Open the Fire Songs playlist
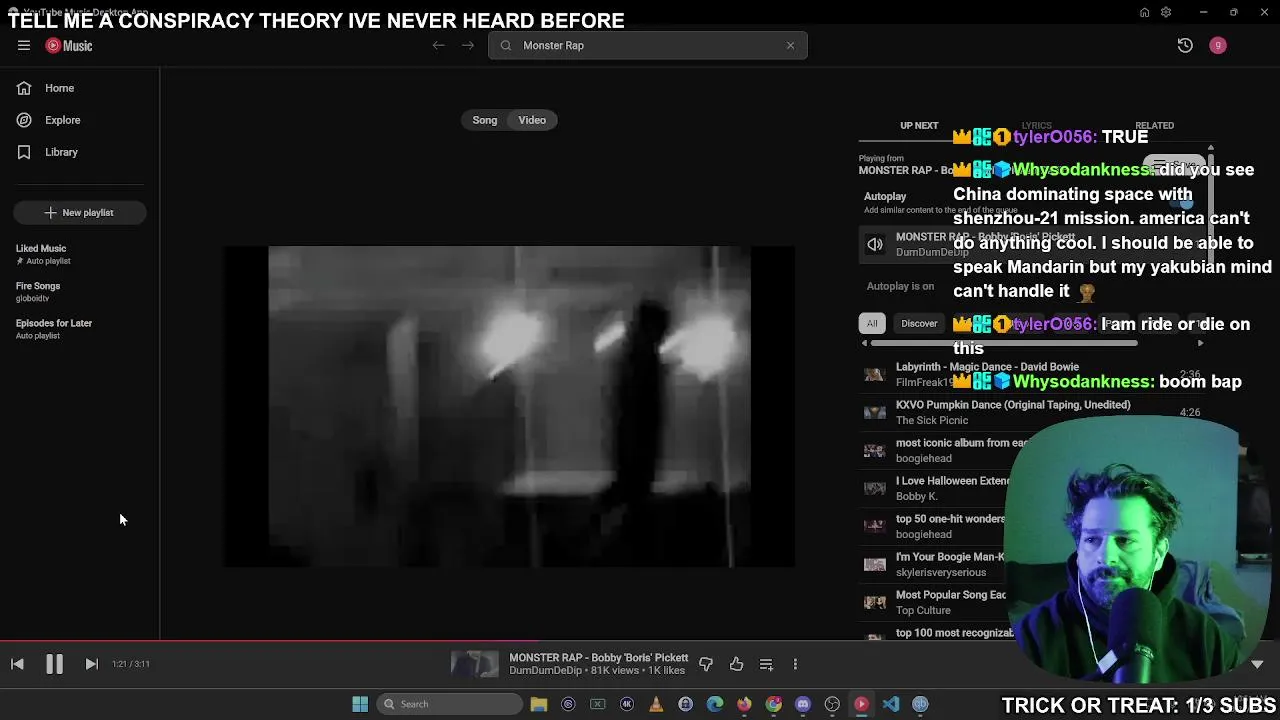 point(80,291)
